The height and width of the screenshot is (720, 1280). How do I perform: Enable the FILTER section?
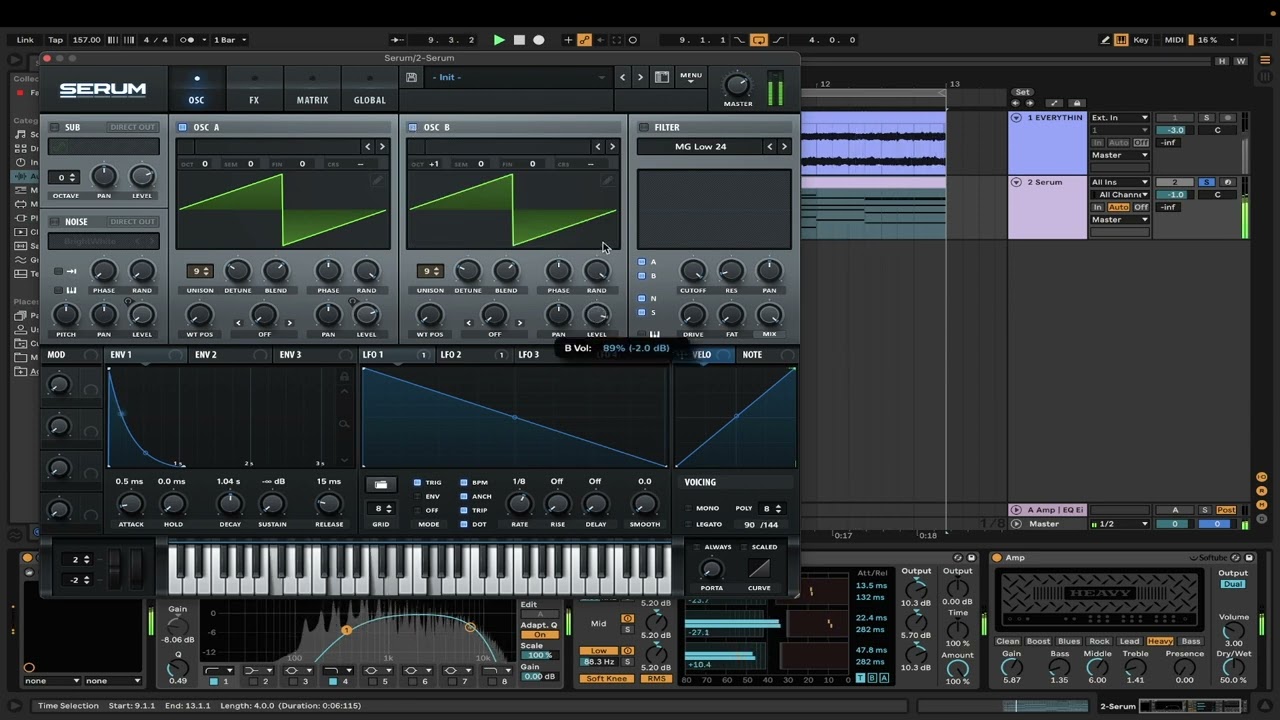[643, 127]
